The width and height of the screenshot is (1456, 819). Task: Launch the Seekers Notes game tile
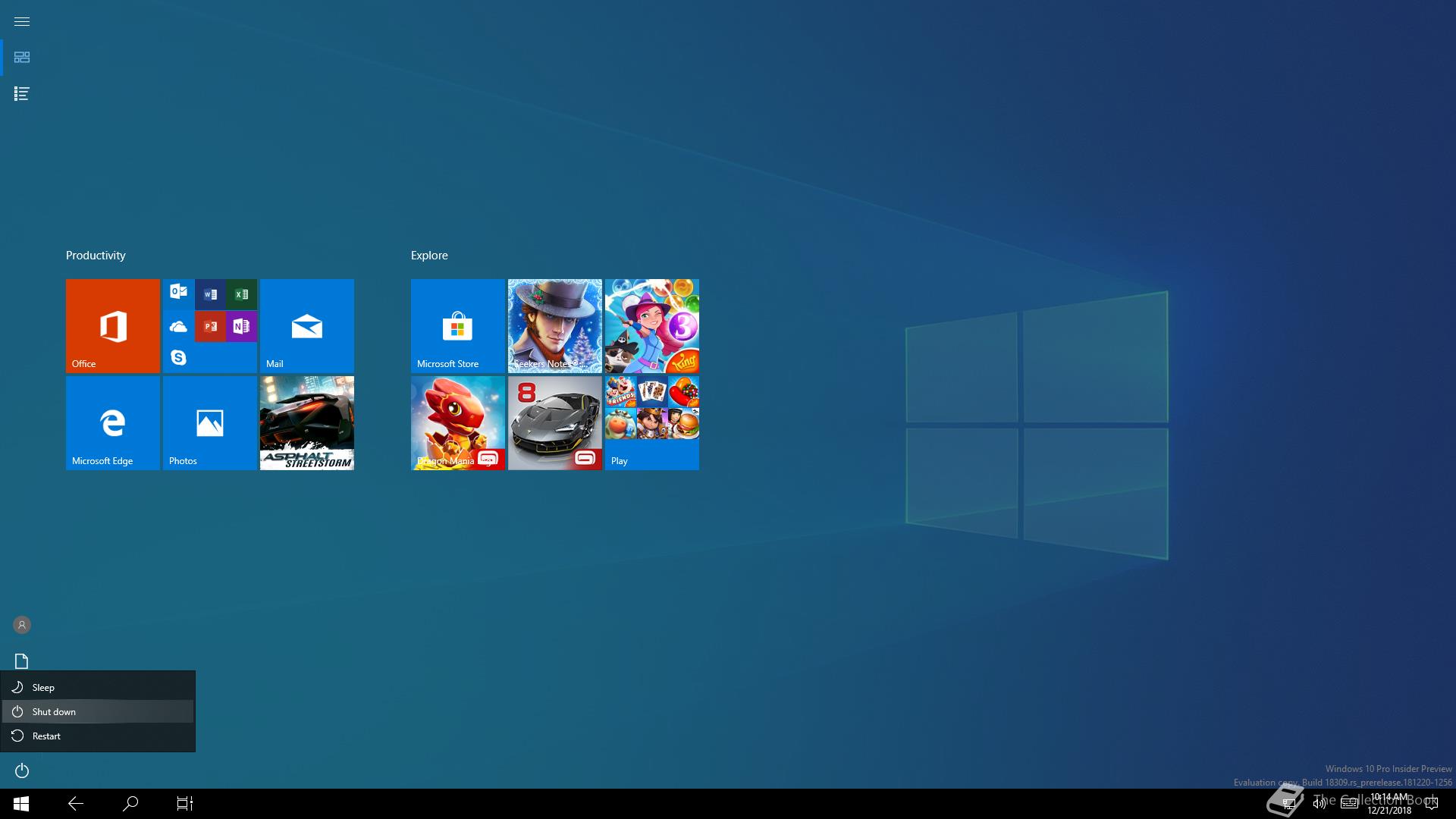click(555, 326)
